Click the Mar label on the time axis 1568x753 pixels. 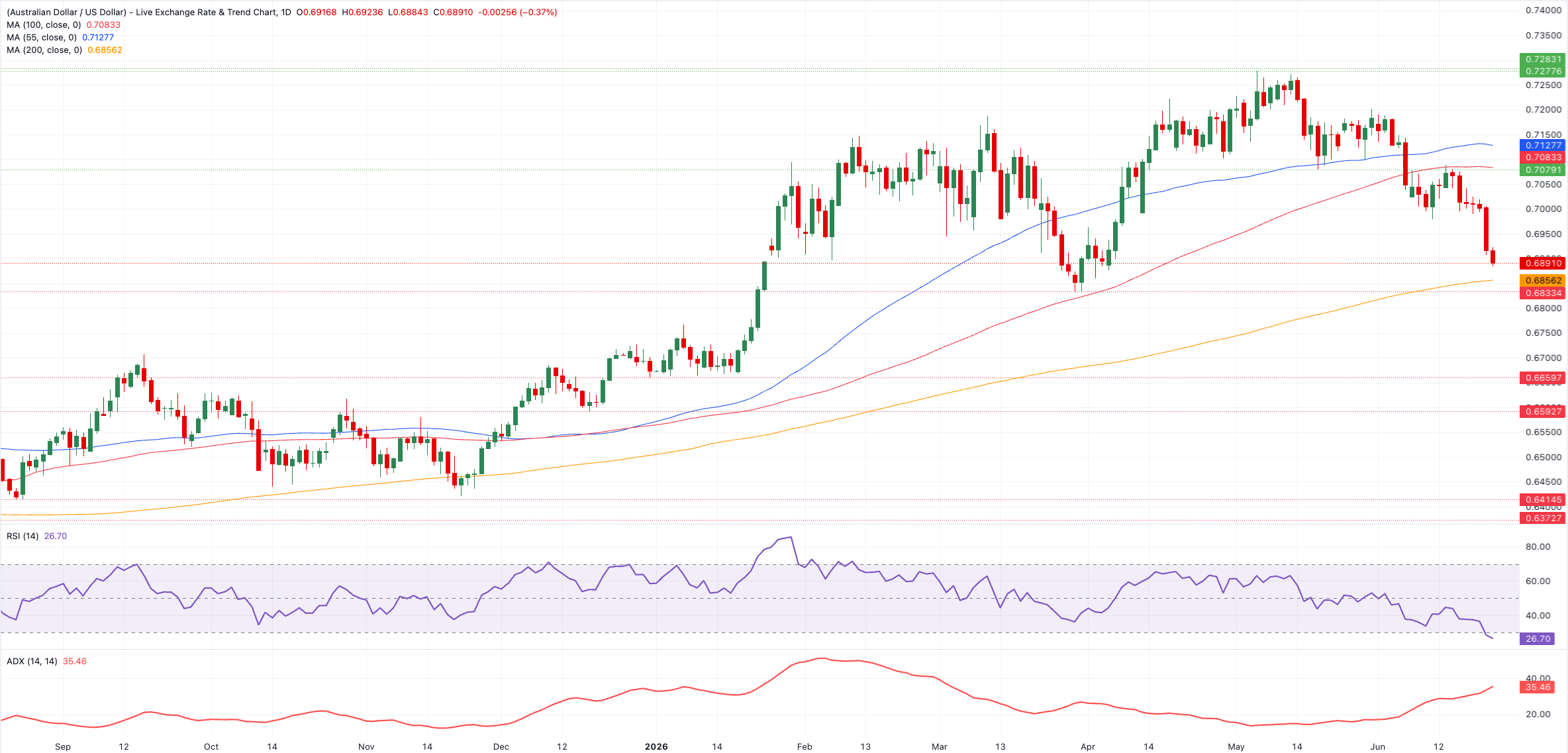(x=939, y=746)
